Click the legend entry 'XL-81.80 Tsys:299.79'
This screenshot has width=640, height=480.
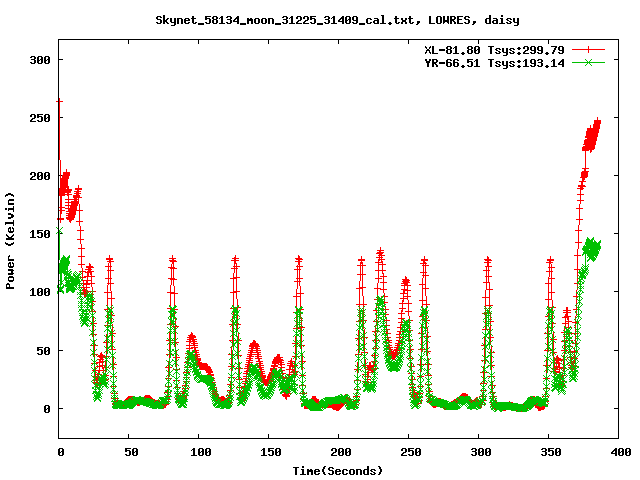coord(494,50)
